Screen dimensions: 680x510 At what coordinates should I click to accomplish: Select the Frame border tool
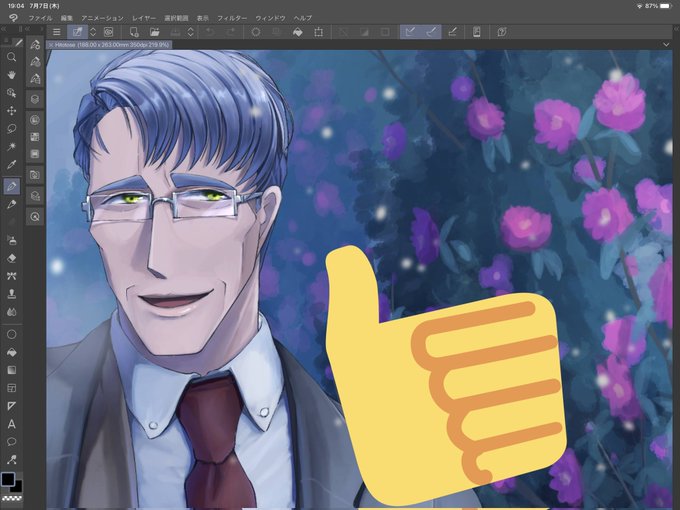click(11, 388)
